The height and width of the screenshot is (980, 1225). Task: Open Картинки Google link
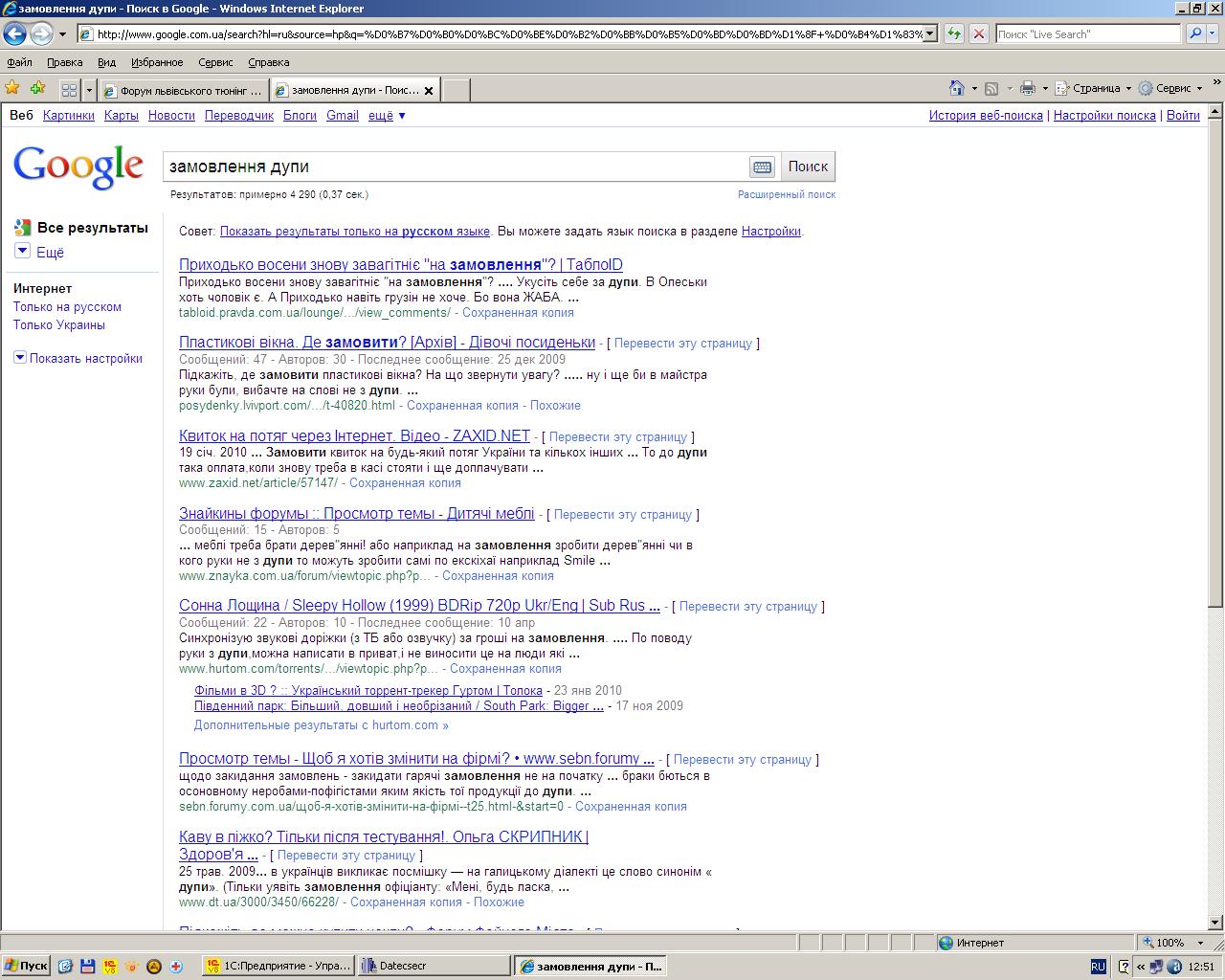tap(69, 115)
